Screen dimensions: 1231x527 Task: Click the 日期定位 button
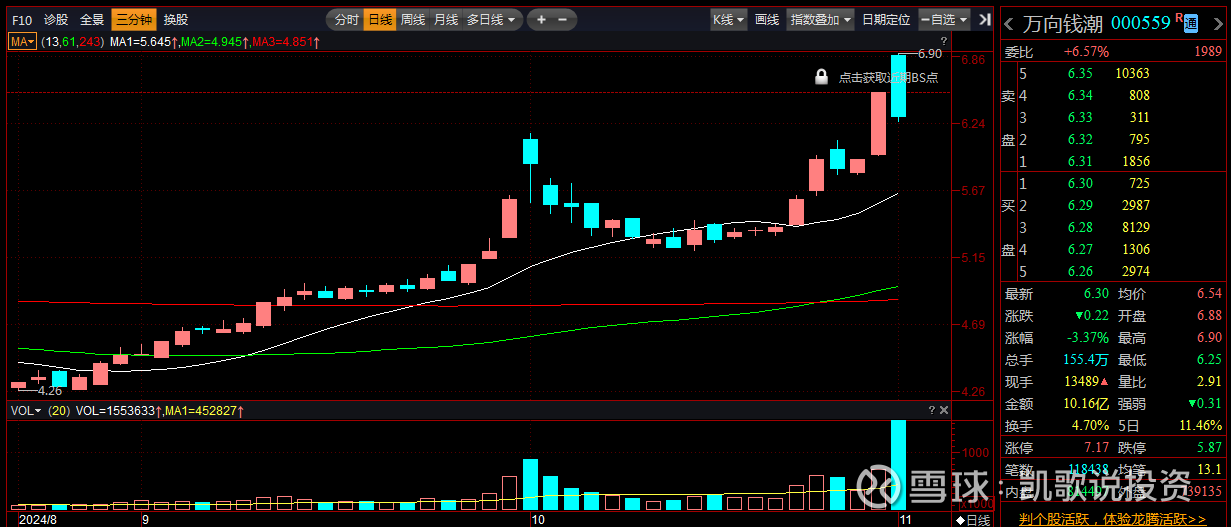[885, 19]
